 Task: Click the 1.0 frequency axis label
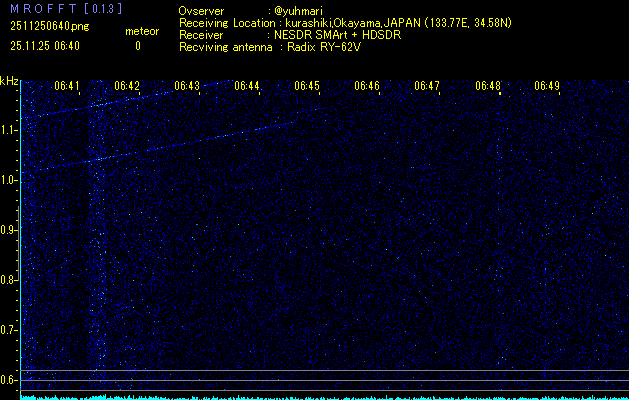[x=9, y=180]
